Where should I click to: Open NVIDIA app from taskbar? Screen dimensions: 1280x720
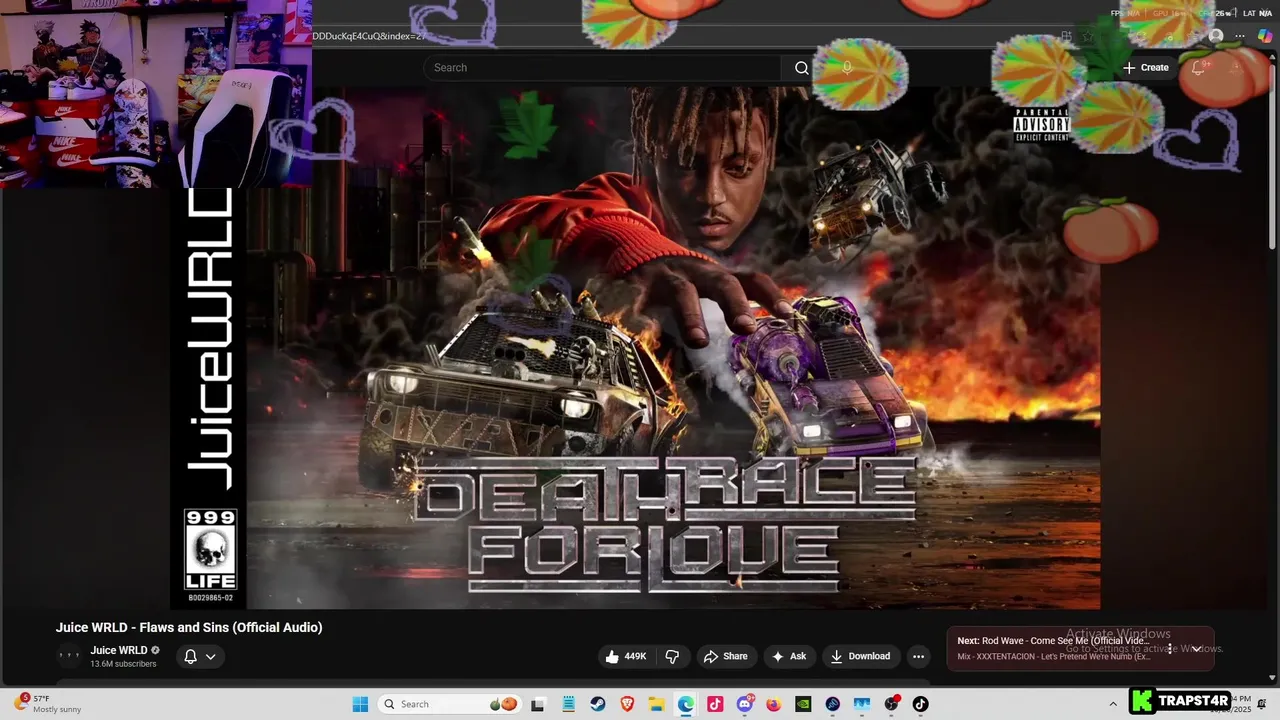pyautogui.click(x=803, y=704)
